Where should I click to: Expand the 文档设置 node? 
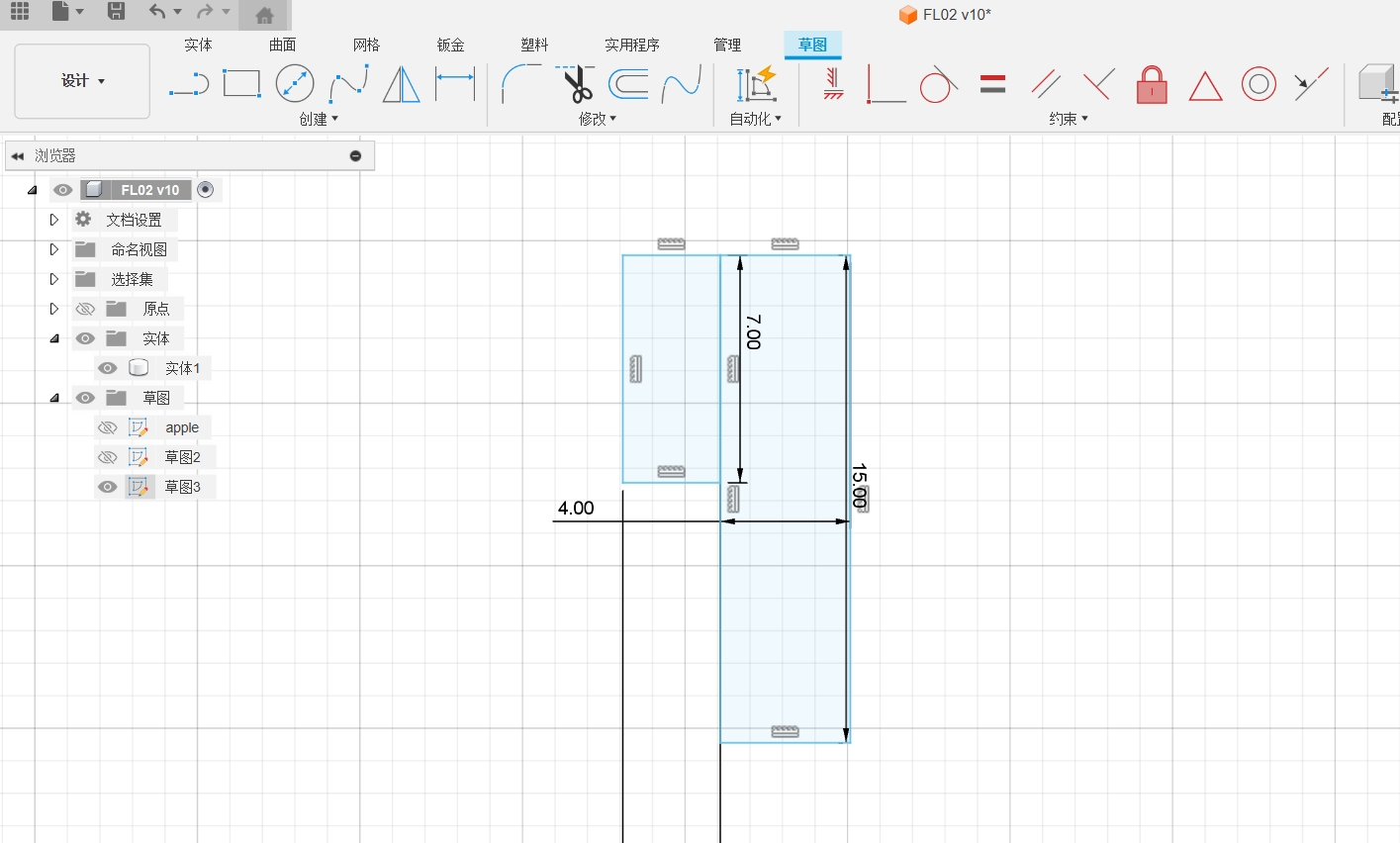(54, 220)
